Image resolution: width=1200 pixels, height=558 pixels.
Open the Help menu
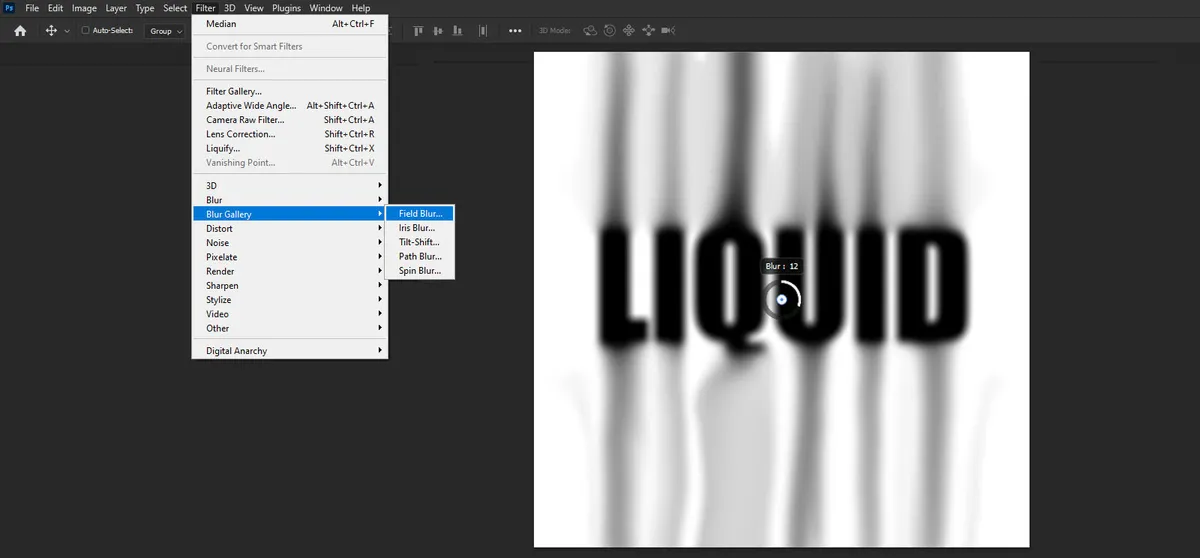coord(360,8)
